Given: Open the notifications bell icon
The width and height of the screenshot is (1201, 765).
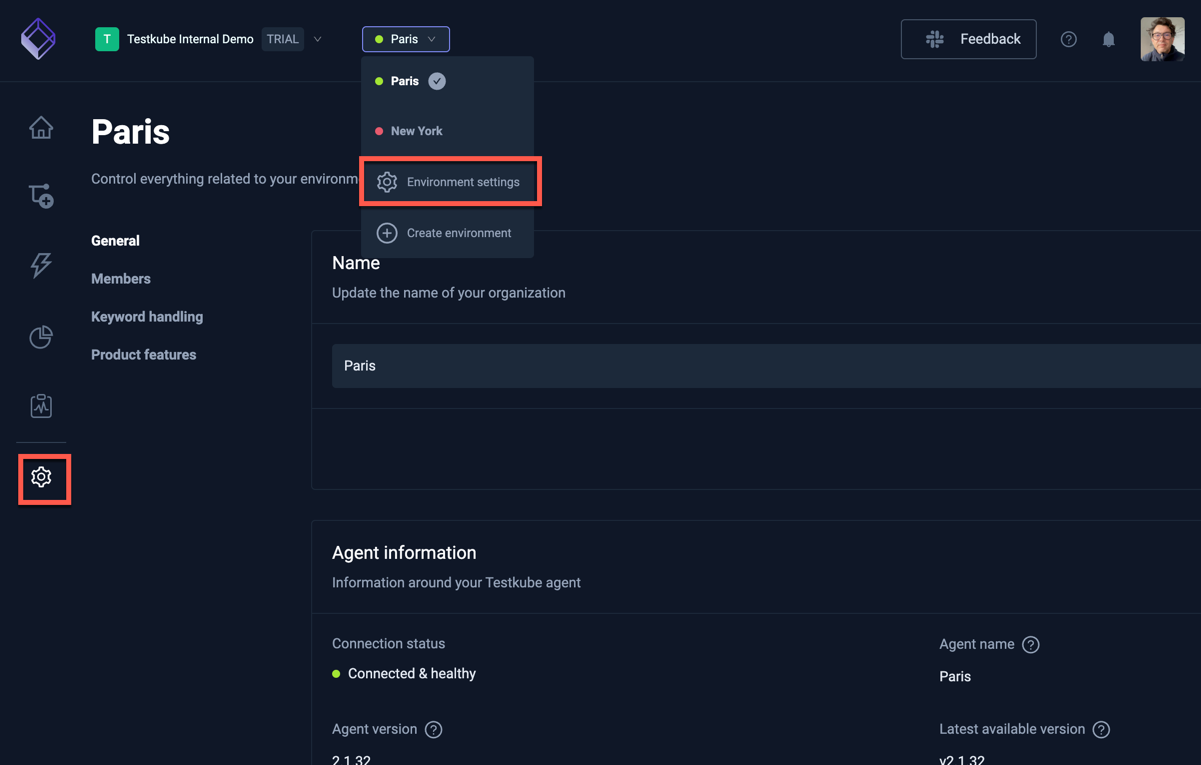Looking at the screenshot, I should 1108,39.
